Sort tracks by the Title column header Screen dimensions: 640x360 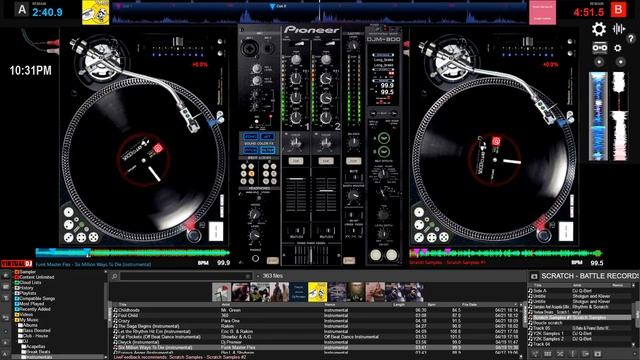122,305
